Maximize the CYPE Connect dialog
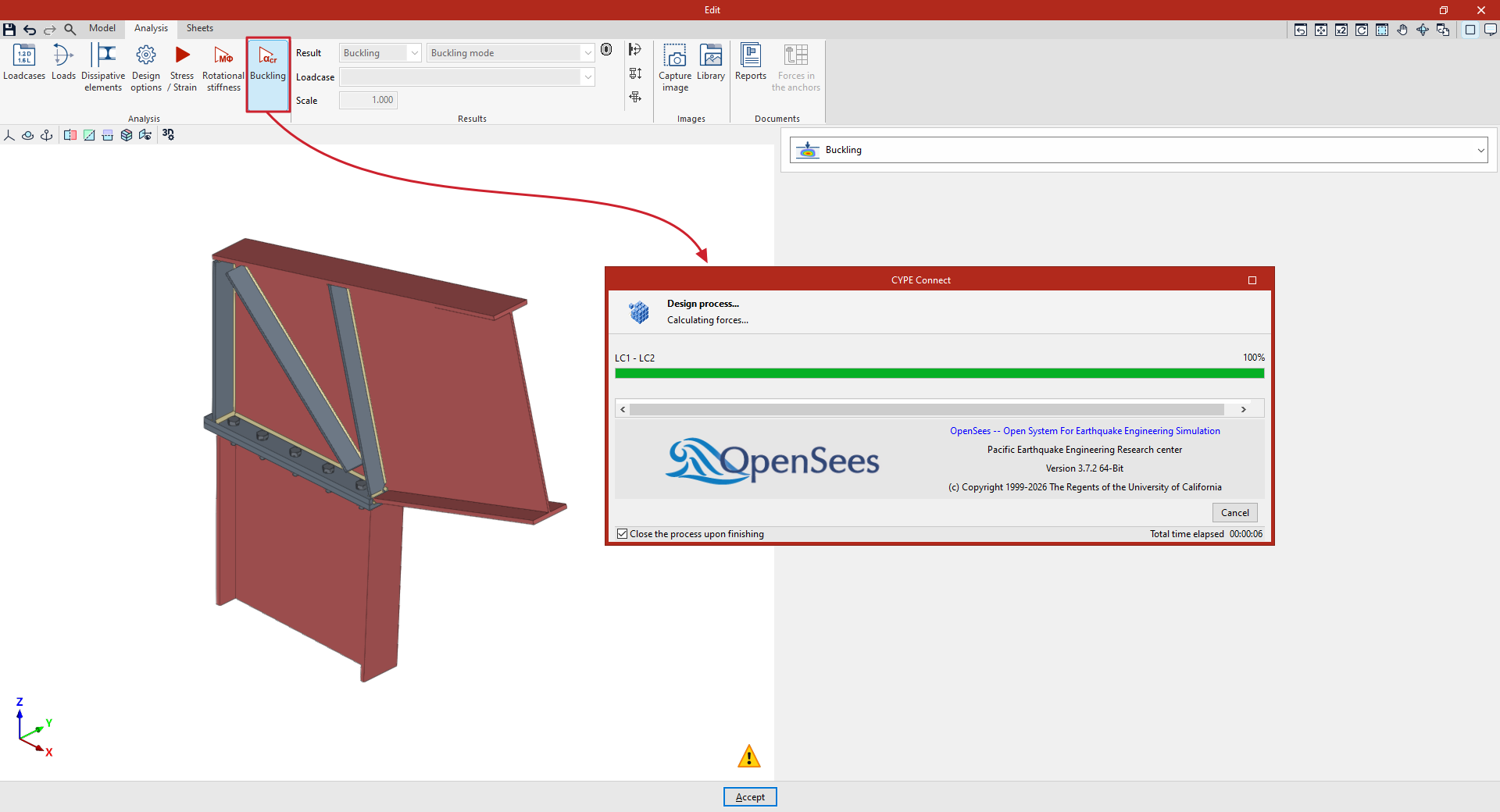 [1252, 280]
